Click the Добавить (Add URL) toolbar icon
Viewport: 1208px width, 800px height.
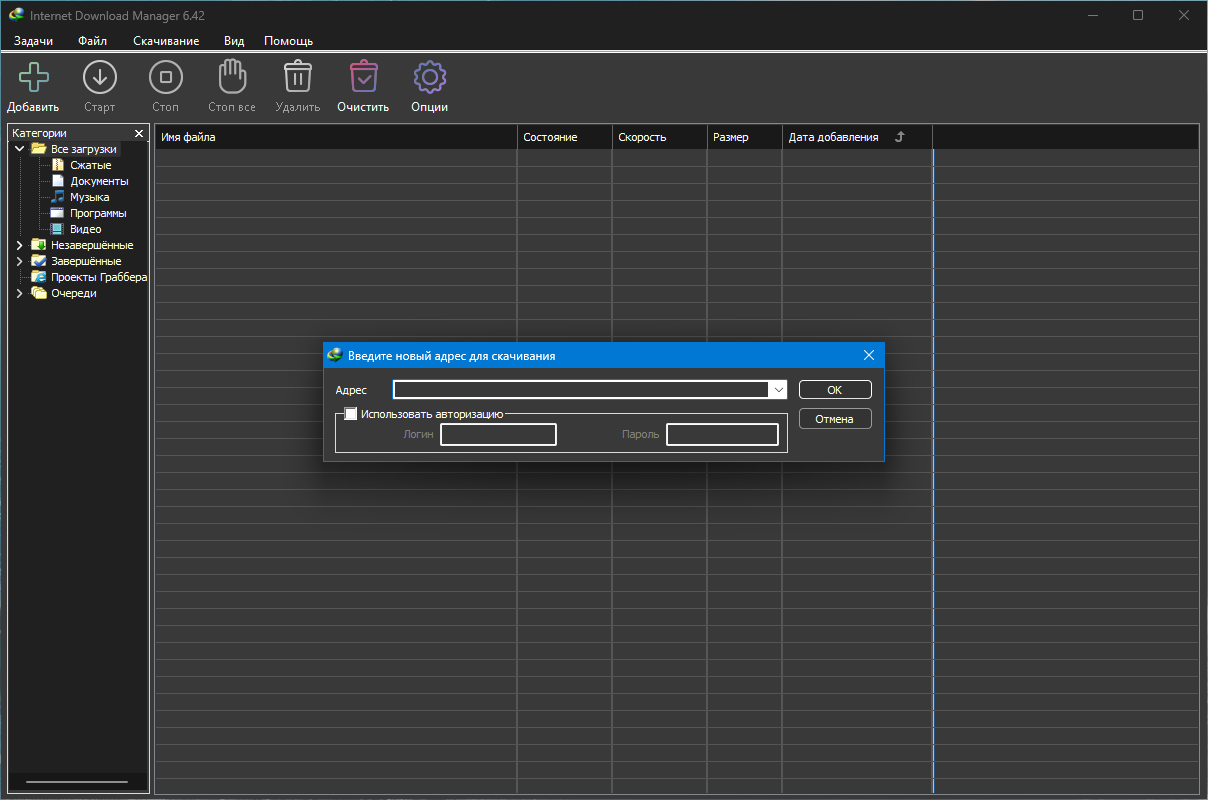pos(33,78)
